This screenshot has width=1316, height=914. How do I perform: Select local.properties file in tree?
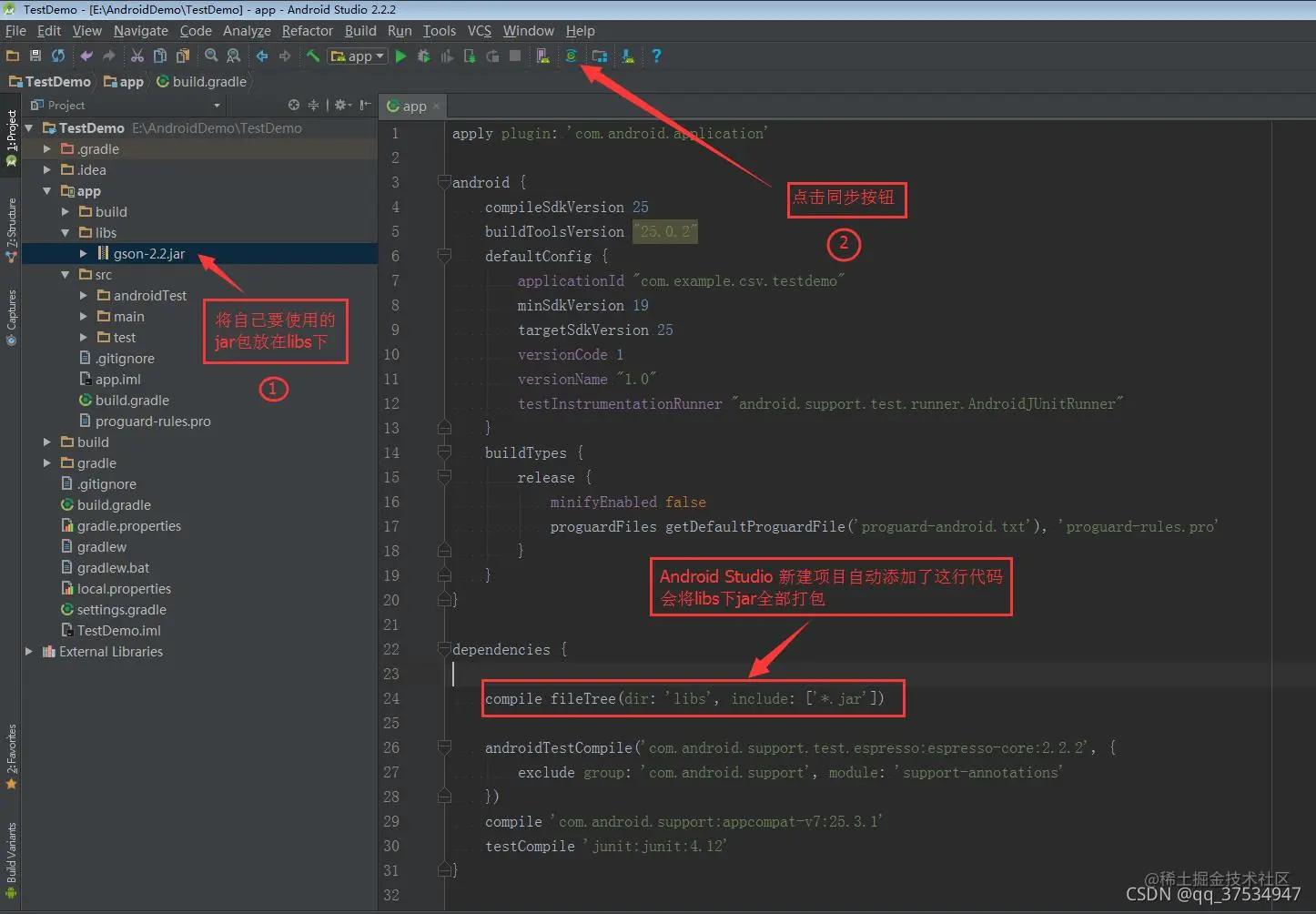click(124, 589)
